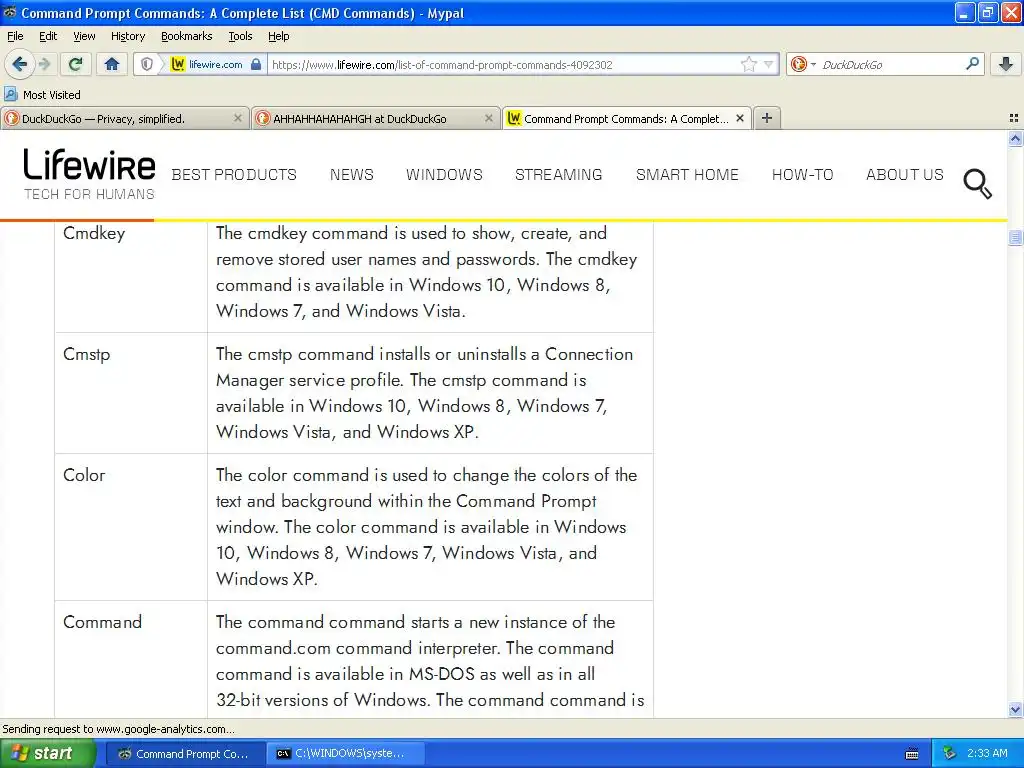Close the AHHAHHAHAHAHGH tab
This screenshot has height=768, width=1024.
(x=488, y=118)
